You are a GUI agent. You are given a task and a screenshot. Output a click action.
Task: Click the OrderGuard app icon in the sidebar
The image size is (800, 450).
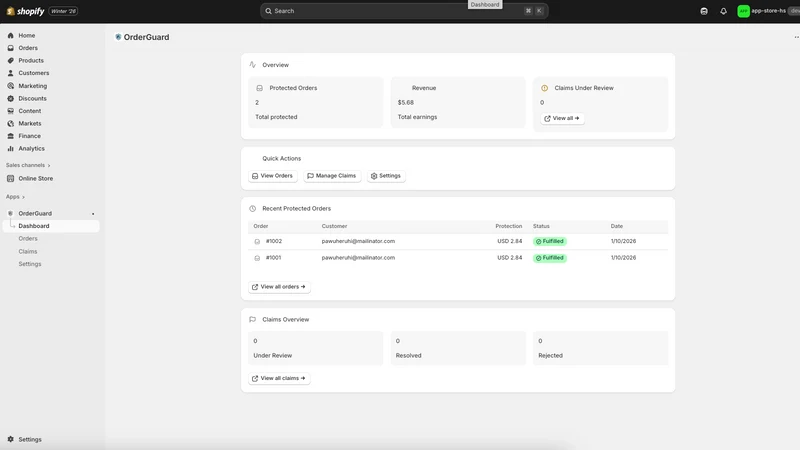click(x=10, y=213)
